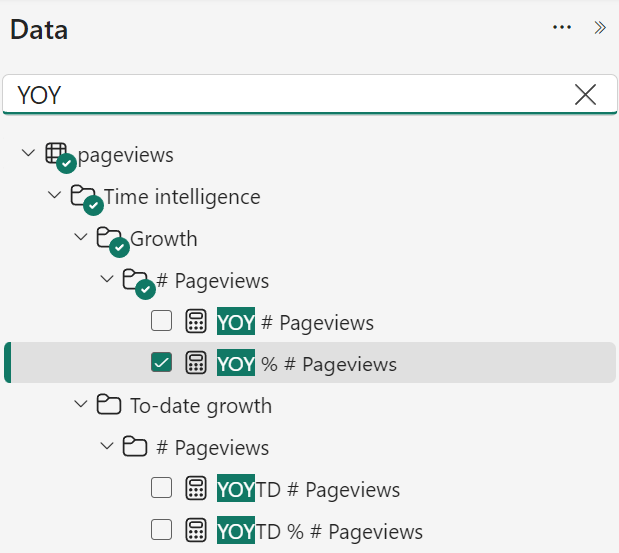This screenshot has height=553, width=619.
Task: Enable the YOYTD % # Pageviews checkbox
Action: click(161, 530)
